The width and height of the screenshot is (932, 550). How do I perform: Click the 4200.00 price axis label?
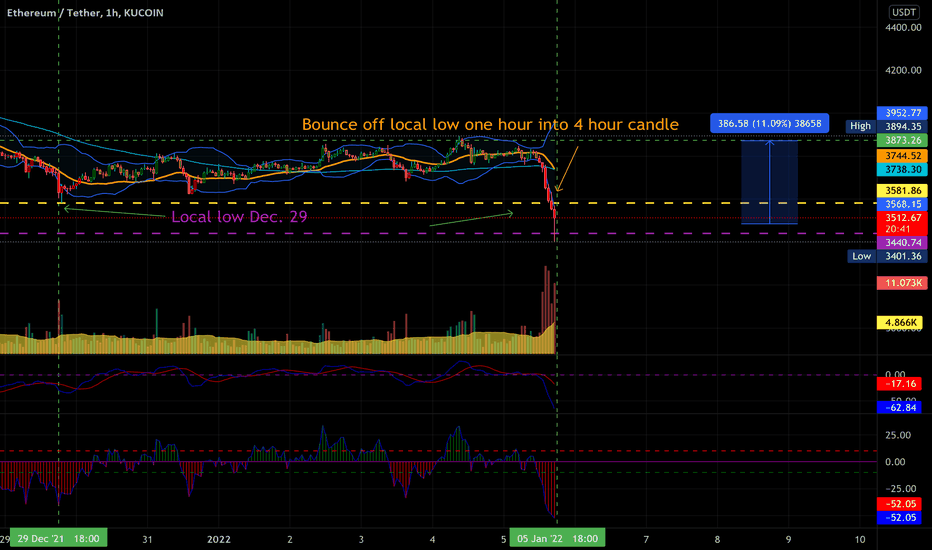903,70
